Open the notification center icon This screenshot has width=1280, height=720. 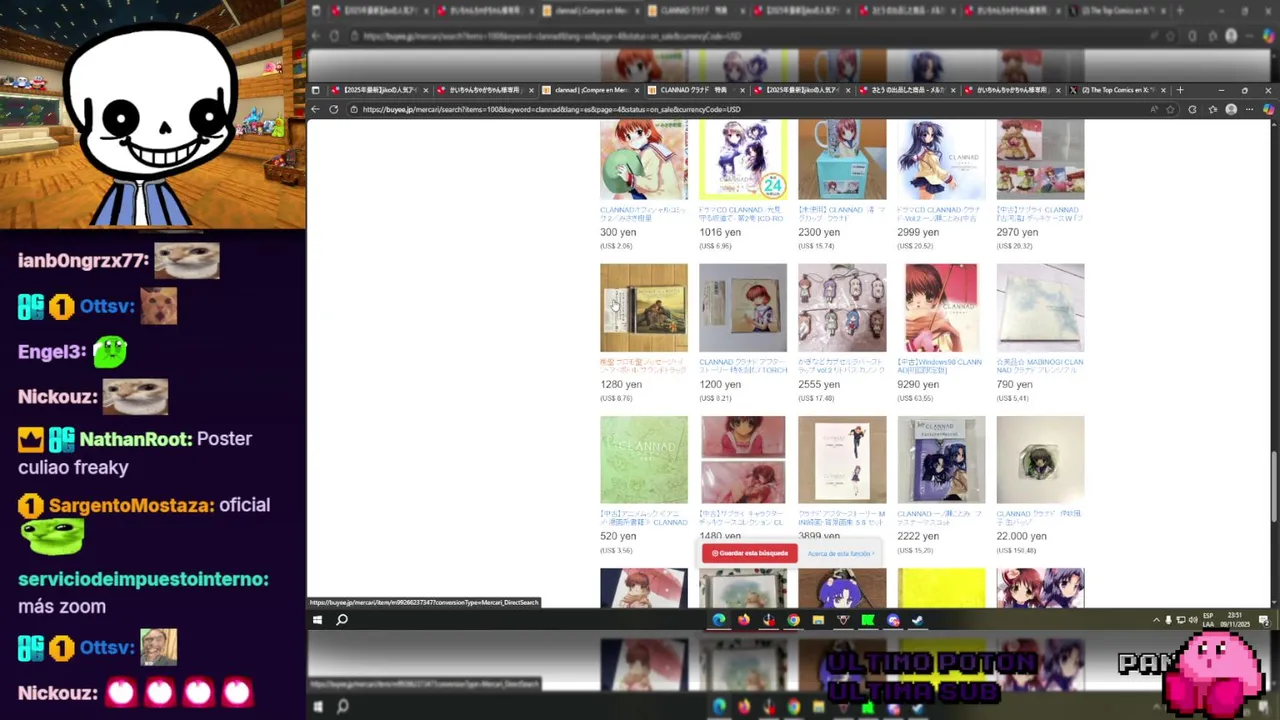click(x=1264, y=620)
